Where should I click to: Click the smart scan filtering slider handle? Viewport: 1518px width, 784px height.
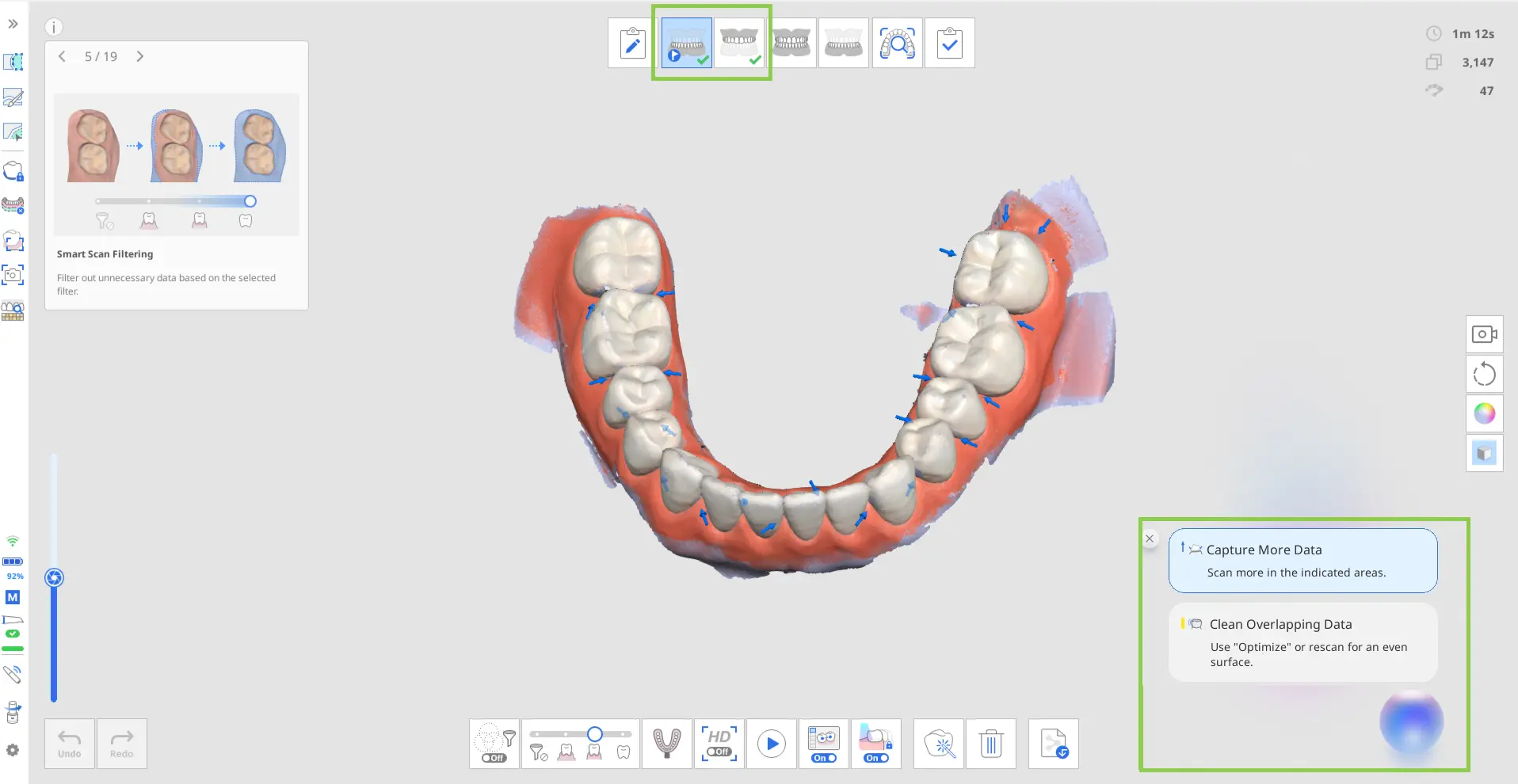[595, 734]
